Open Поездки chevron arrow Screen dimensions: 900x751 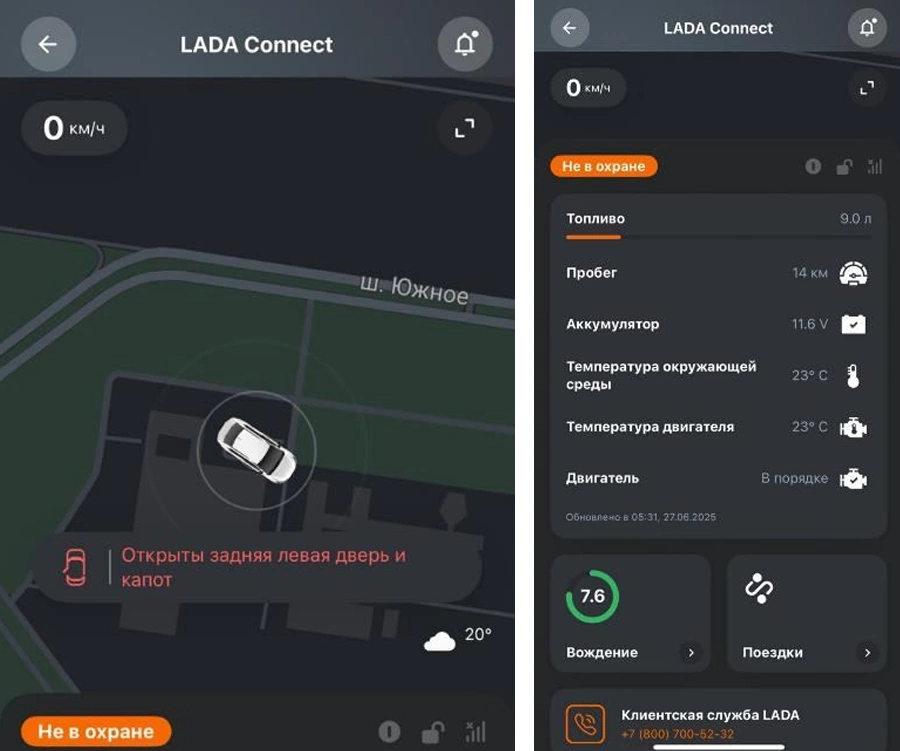tap(867, 652)
